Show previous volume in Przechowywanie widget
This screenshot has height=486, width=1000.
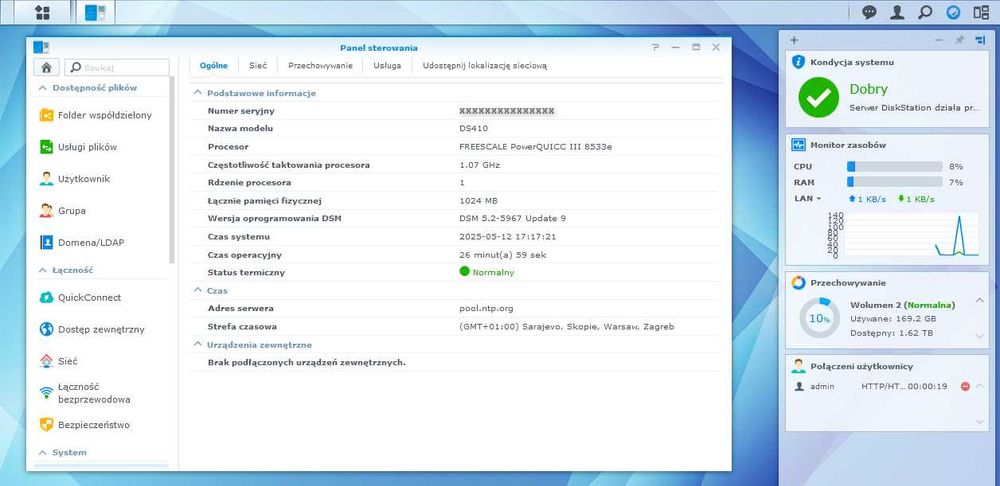point(980,300)
